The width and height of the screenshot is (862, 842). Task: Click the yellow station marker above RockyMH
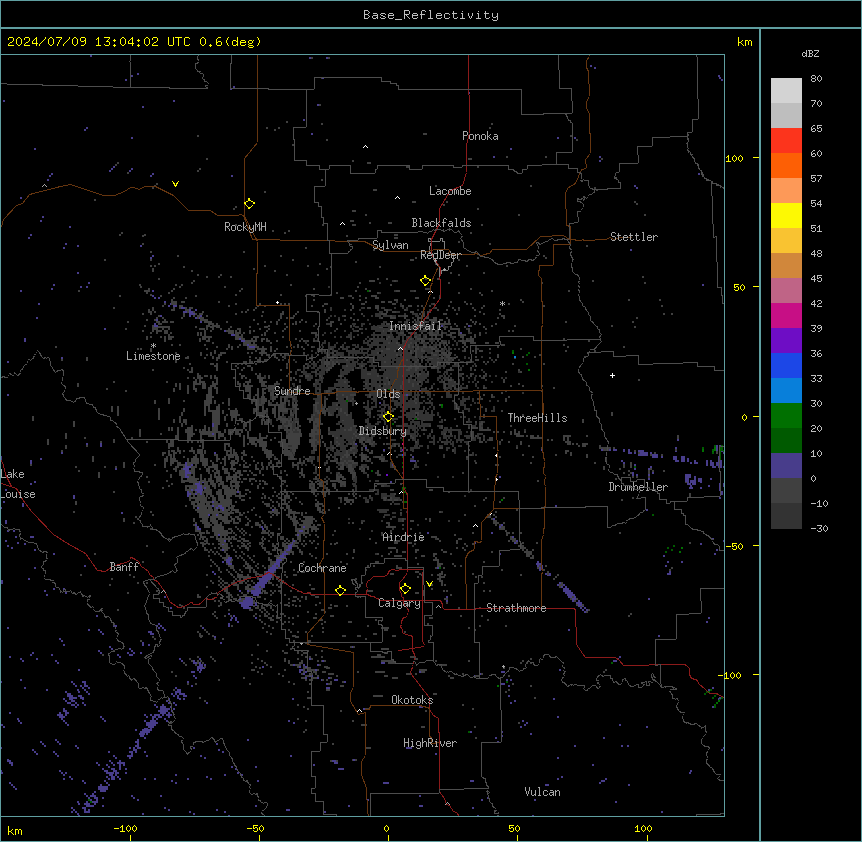(249, 204)
